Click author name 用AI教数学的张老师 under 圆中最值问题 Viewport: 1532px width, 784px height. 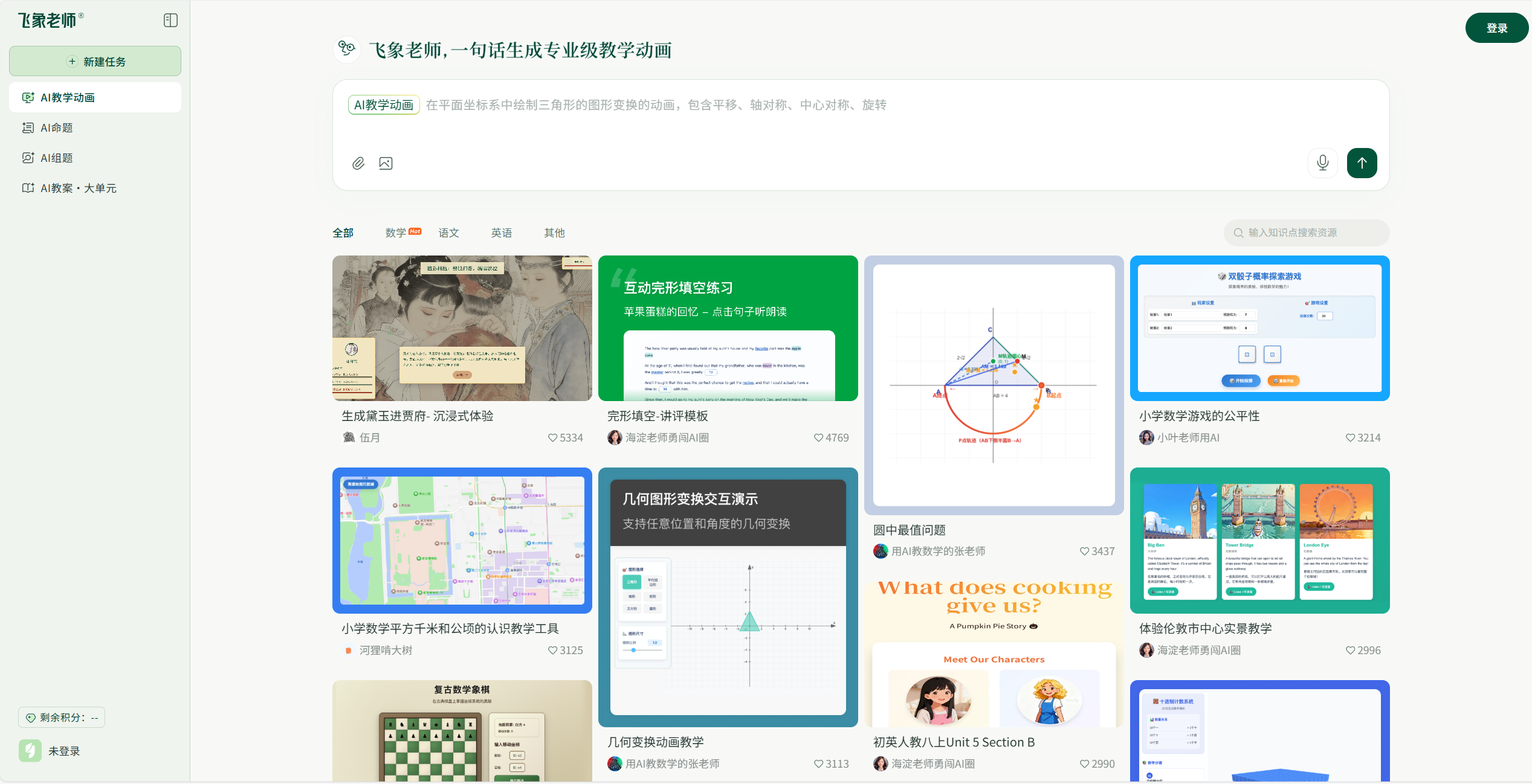[x=939, y=551]
